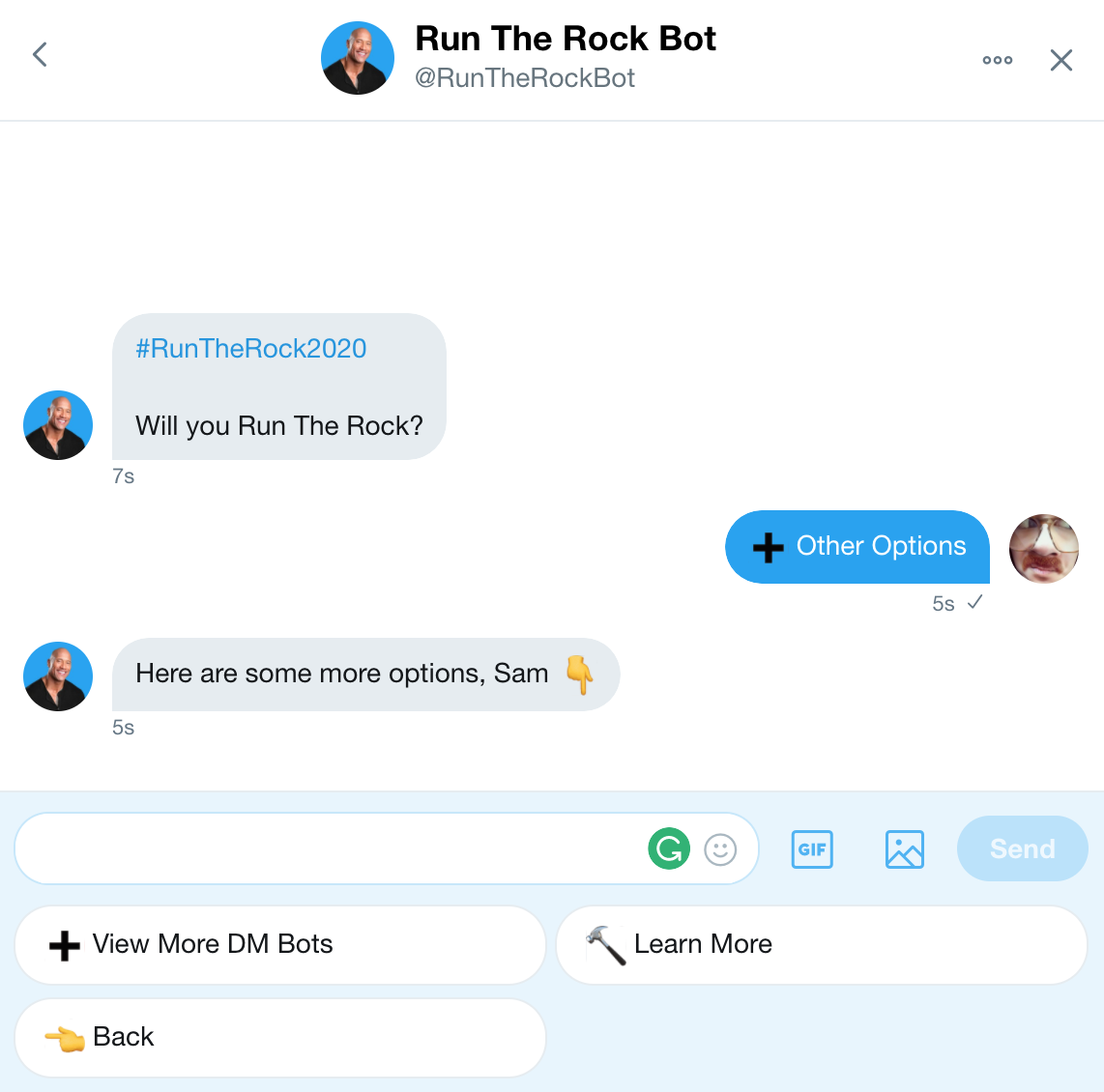The image size is (1104, 1092).
Task: Click the @RunTheRockBot handle
Action: coord(525,78)
